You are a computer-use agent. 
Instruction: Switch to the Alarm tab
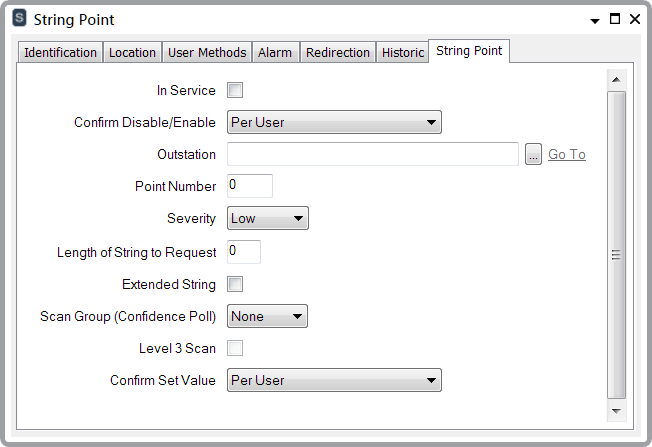(275, 53)
